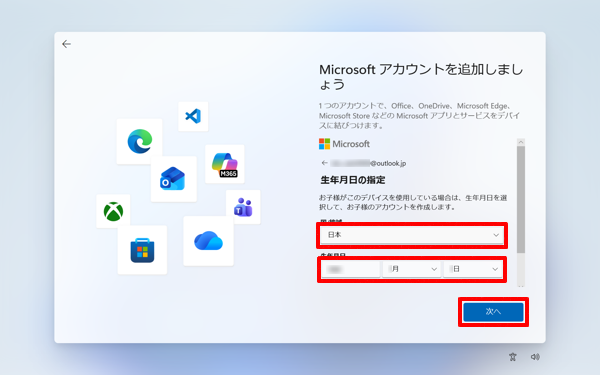
Task: Click the 次へ button
Action: [493, 312]
